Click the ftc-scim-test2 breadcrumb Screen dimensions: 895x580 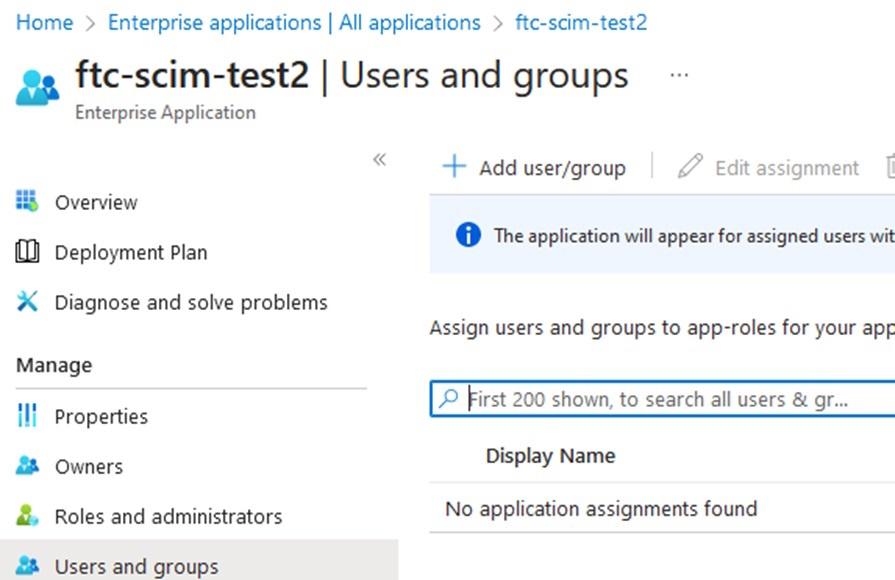tap(581, 22)
